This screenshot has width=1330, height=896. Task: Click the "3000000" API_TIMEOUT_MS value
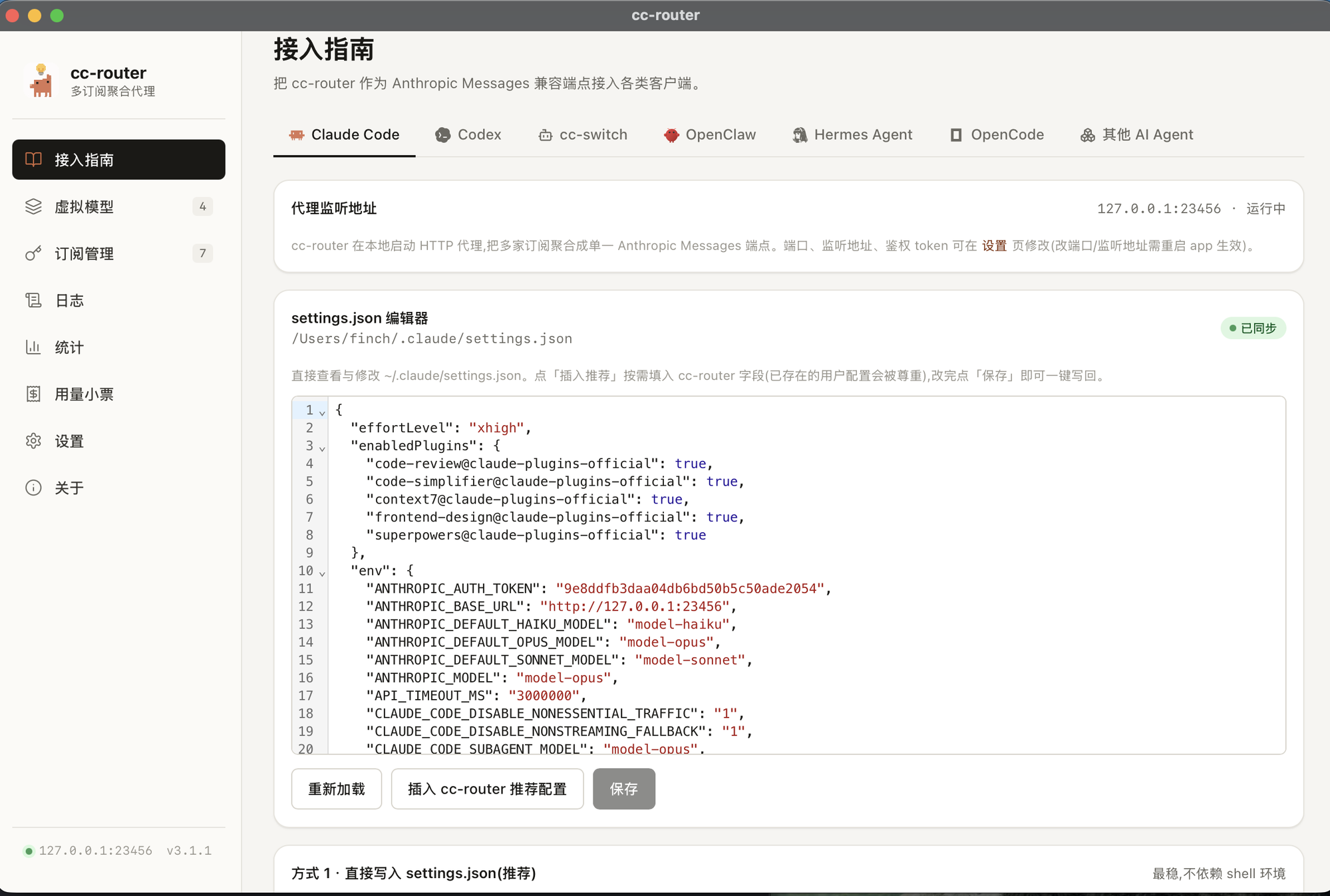pos(544,696)
